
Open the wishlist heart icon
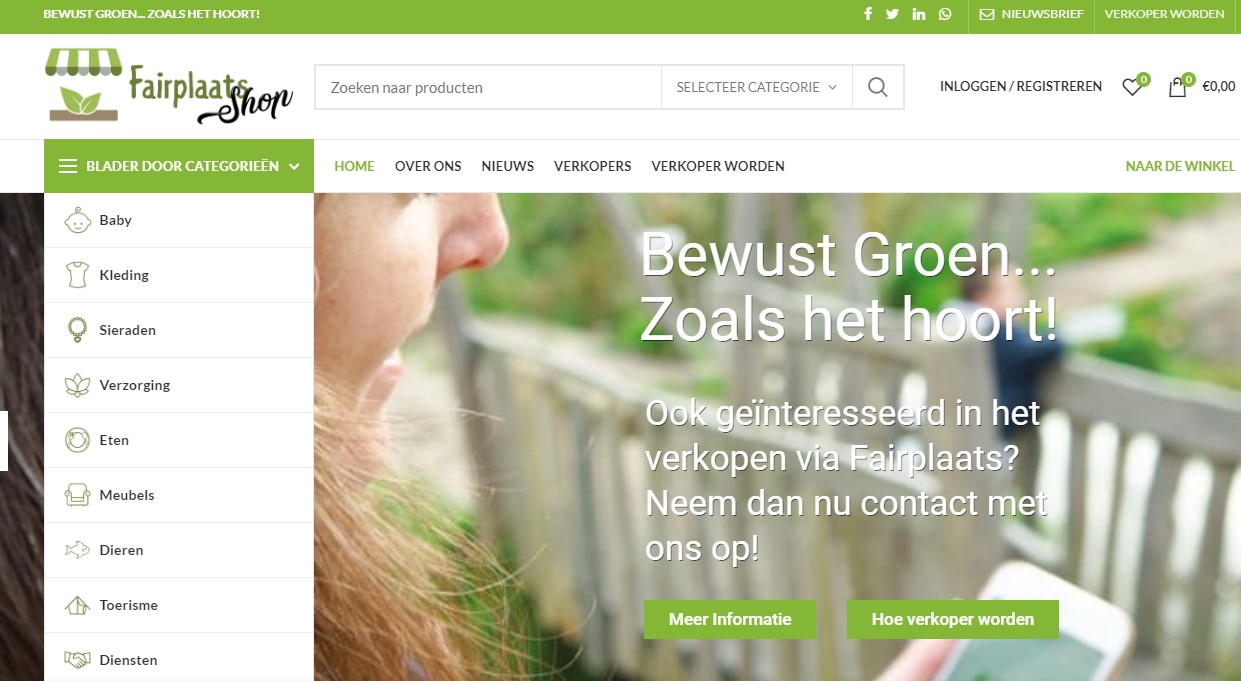pos(1132,87)
